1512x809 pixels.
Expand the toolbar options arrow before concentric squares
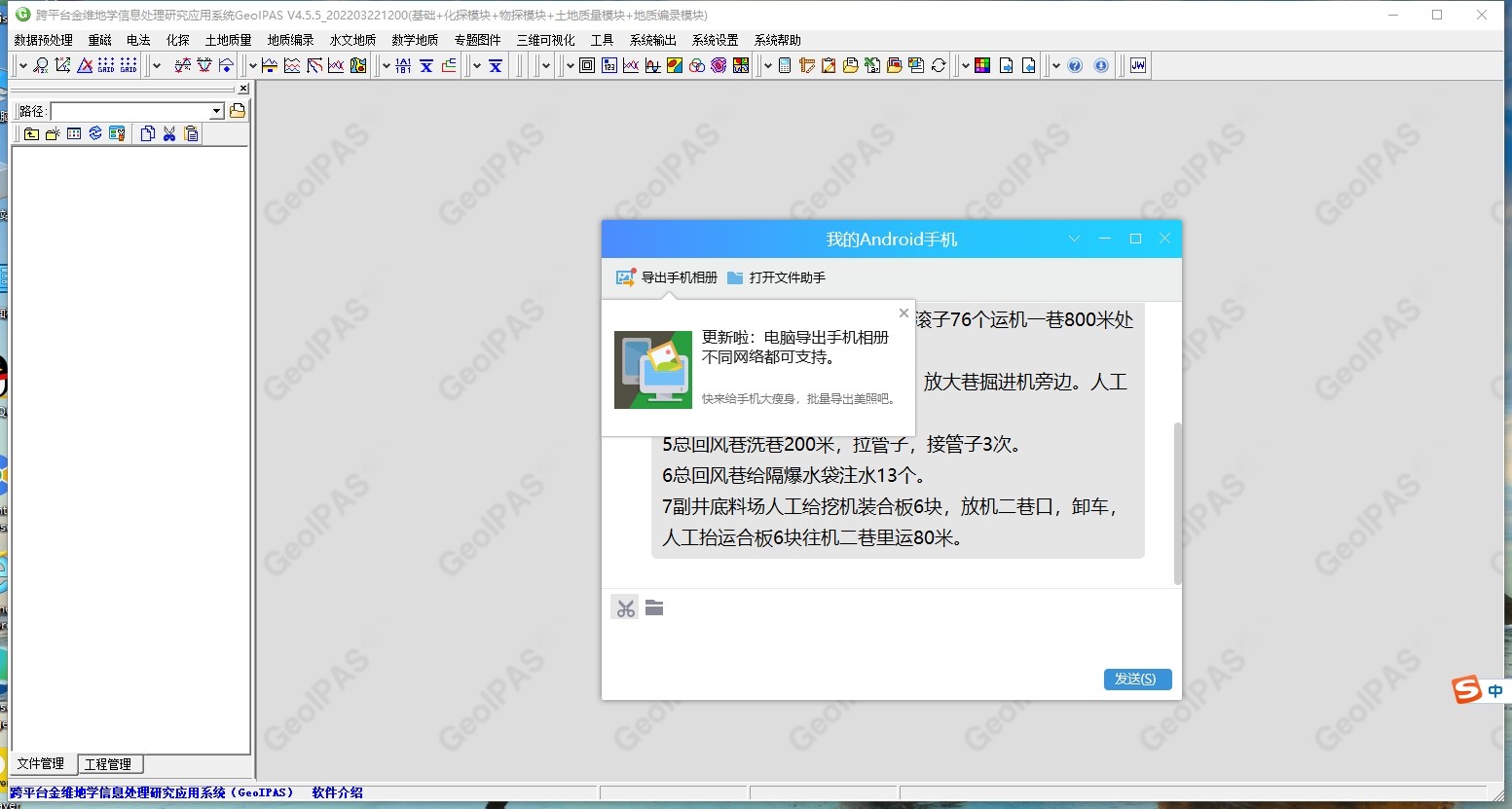[571, 65]
